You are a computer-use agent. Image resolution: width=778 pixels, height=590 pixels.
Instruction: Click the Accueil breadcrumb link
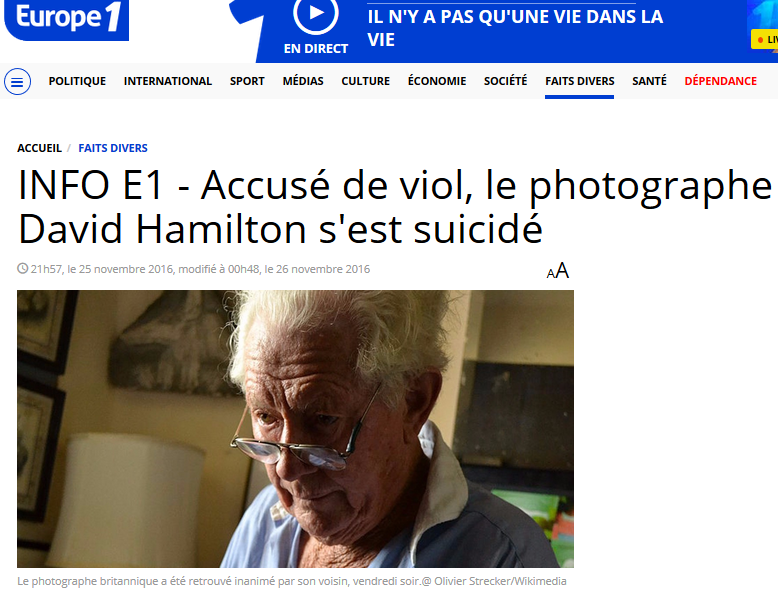pyautogui.click(x=39, y=148)
